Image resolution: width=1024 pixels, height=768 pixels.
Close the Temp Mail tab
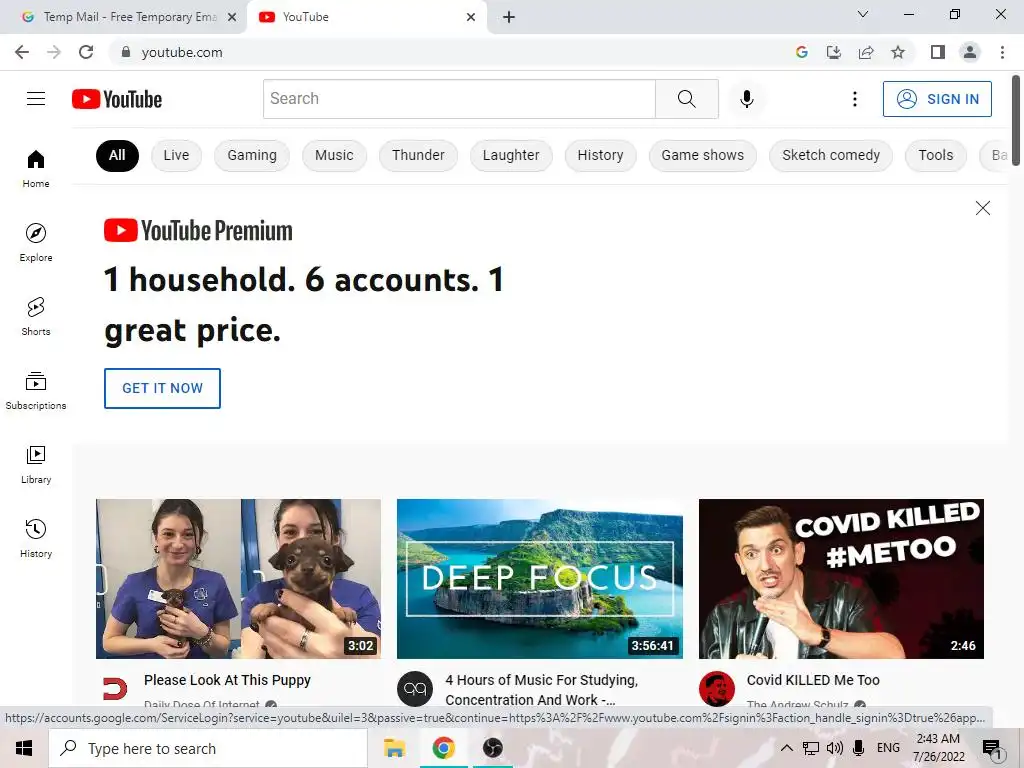pyautogui.click(x=231, y=17)
